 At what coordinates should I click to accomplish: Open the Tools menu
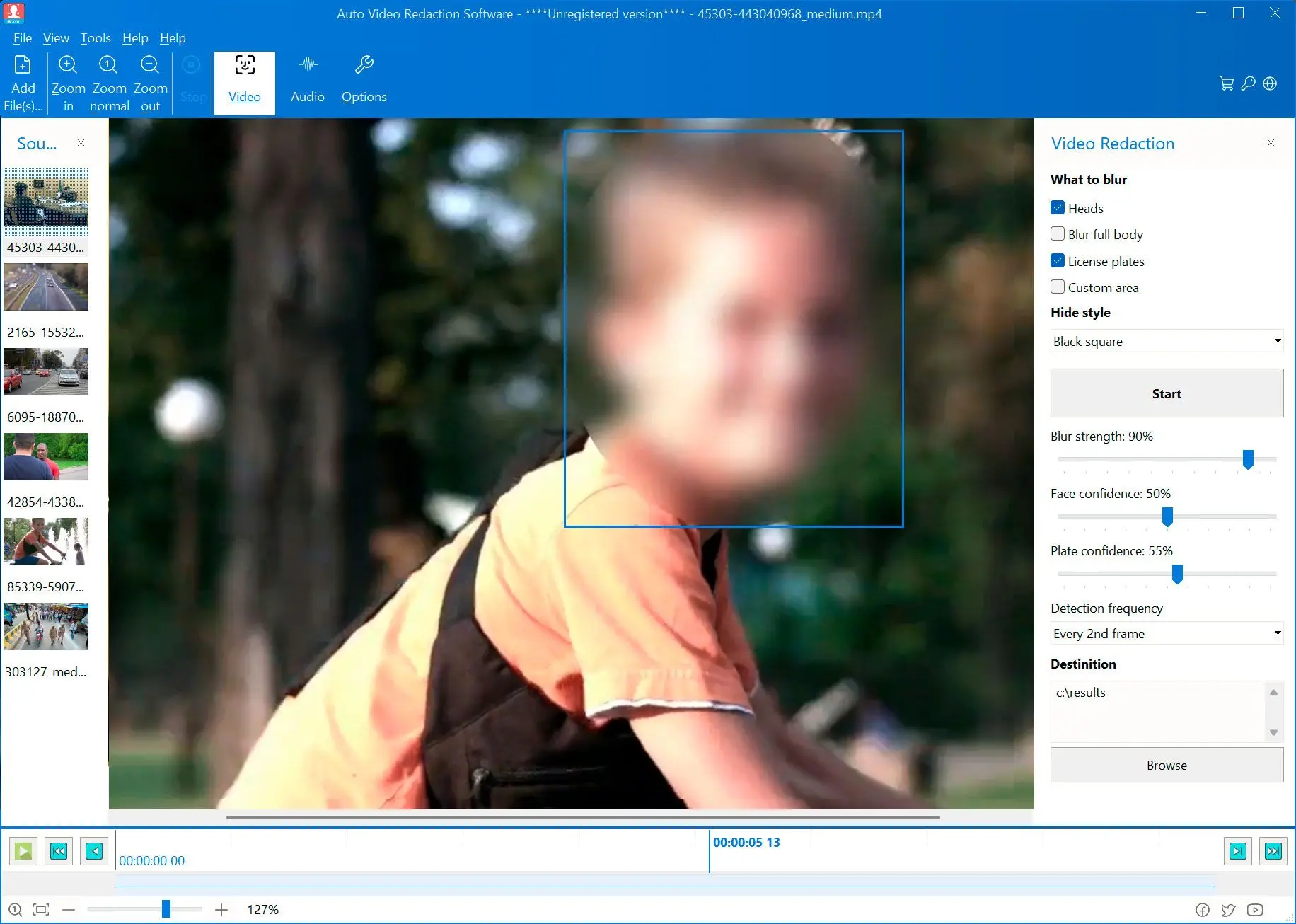[96, 38]
